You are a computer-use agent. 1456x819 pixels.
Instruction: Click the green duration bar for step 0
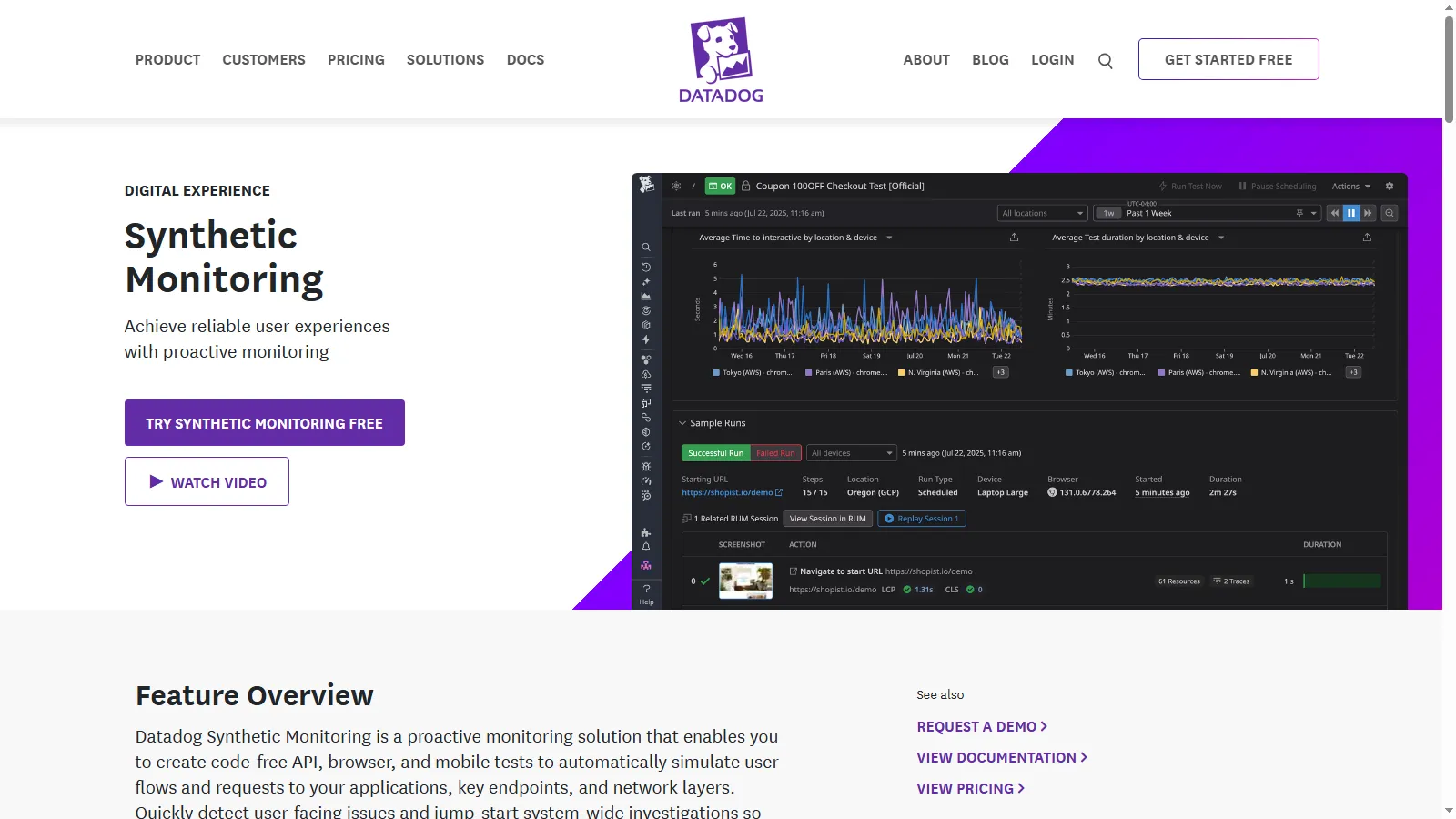tap(1342, 581)
